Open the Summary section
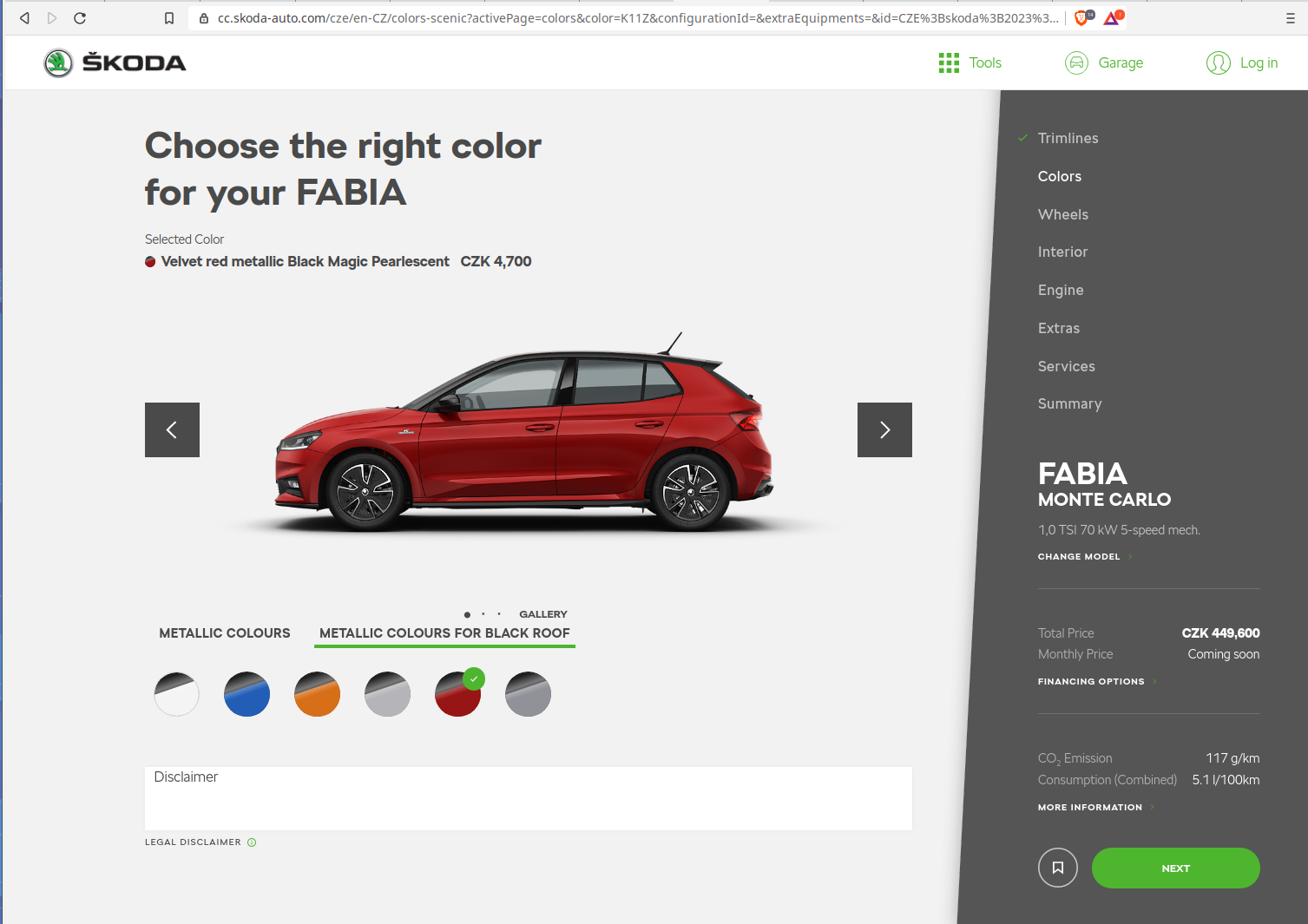This screenshot has height=924, width=1308. 1069,403
